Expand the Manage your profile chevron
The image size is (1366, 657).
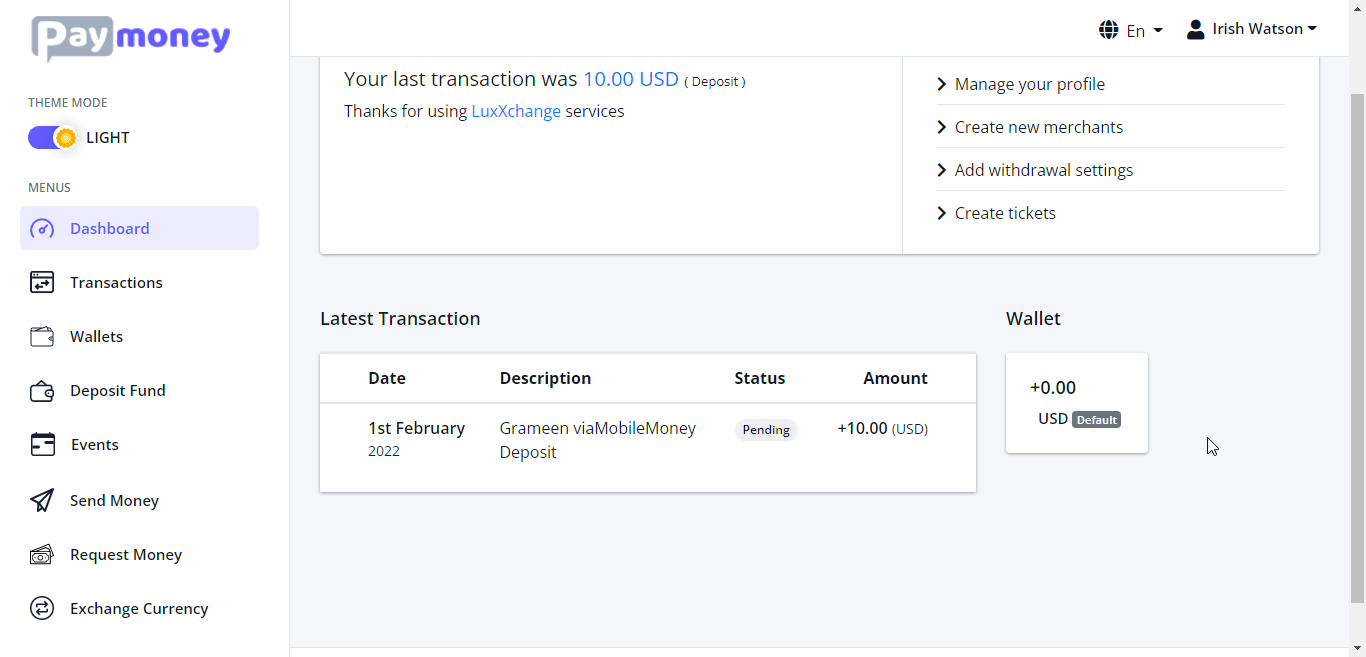pos(942,85)
